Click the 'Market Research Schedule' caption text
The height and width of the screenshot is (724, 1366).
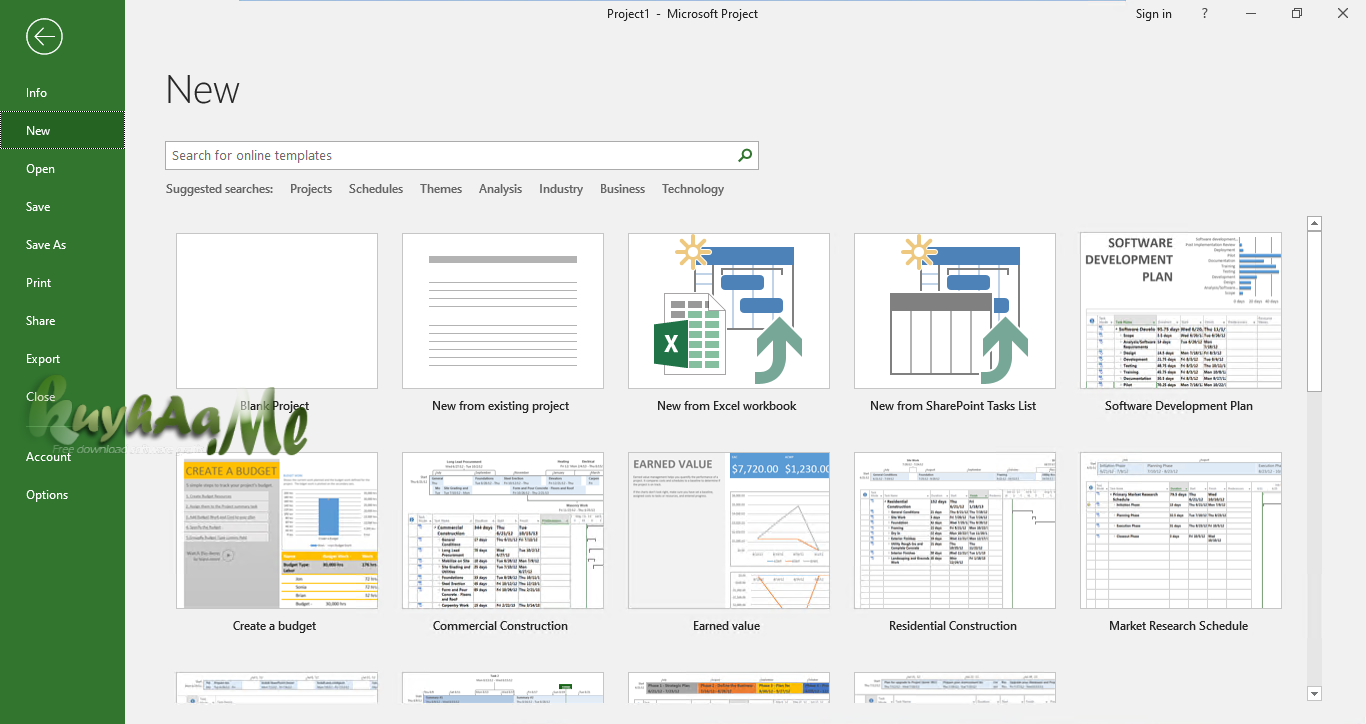(x=1179, y=626)
